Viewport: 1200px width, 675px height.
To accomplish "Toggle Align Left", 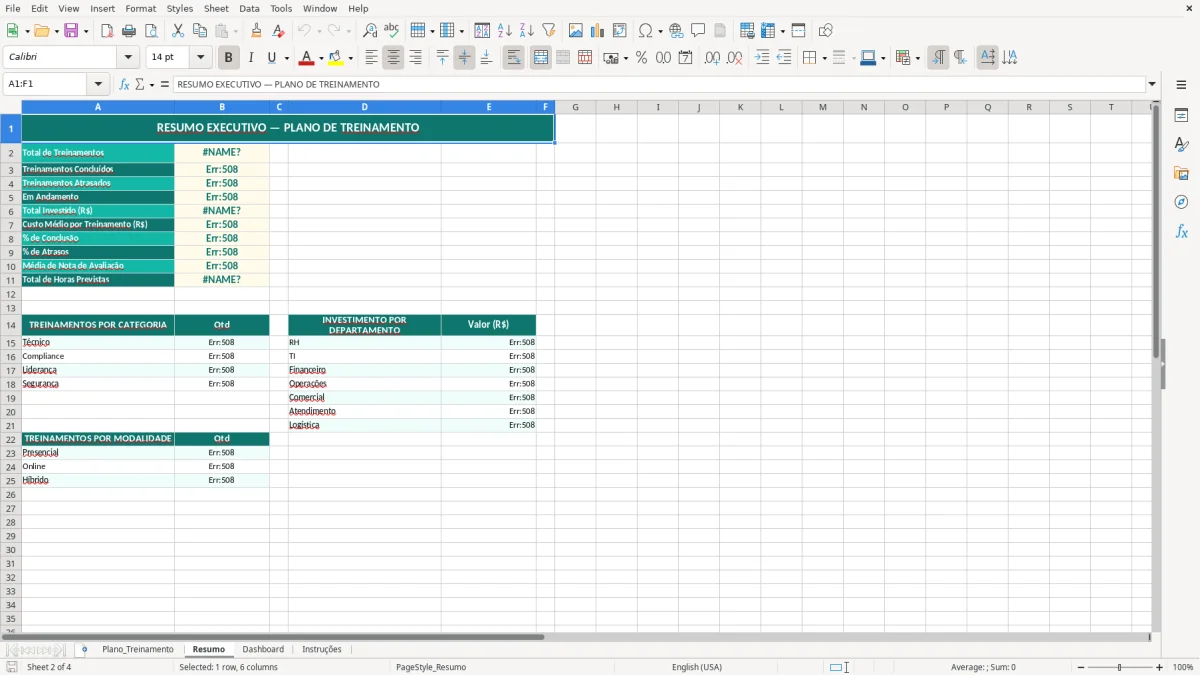I will (x=371, y=58).
